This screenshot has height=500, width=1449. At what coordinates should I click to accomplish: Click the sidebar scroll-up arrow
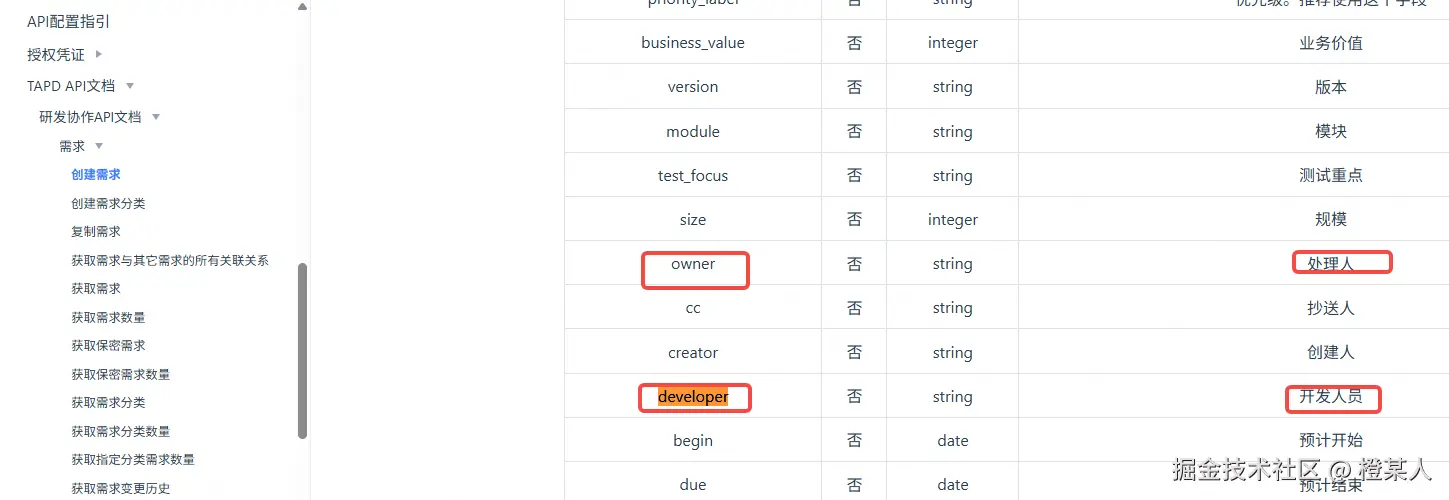tap(303, 7)
